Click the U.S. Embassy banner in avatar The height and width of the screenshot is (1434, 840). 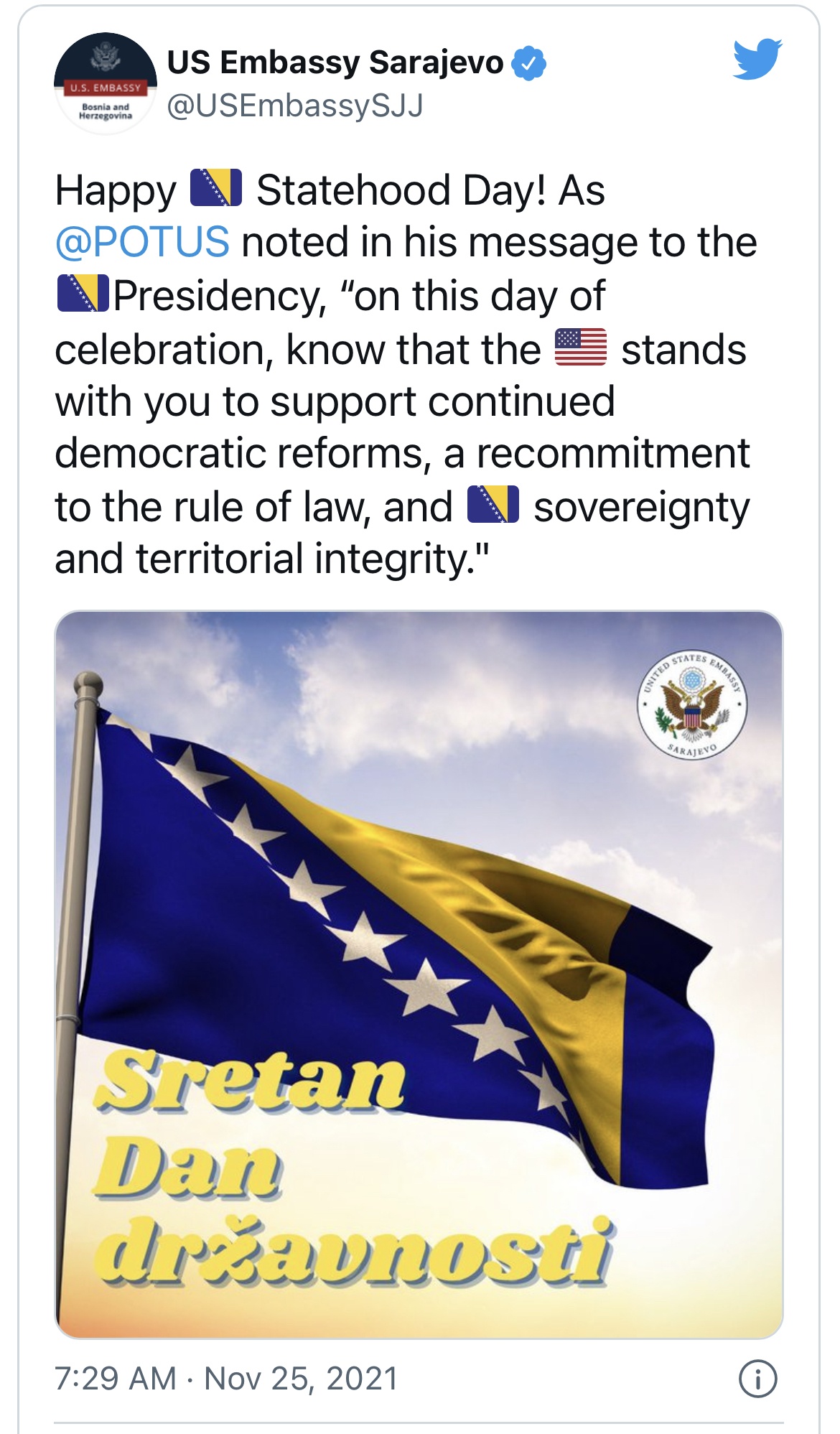tap(106, 88)
